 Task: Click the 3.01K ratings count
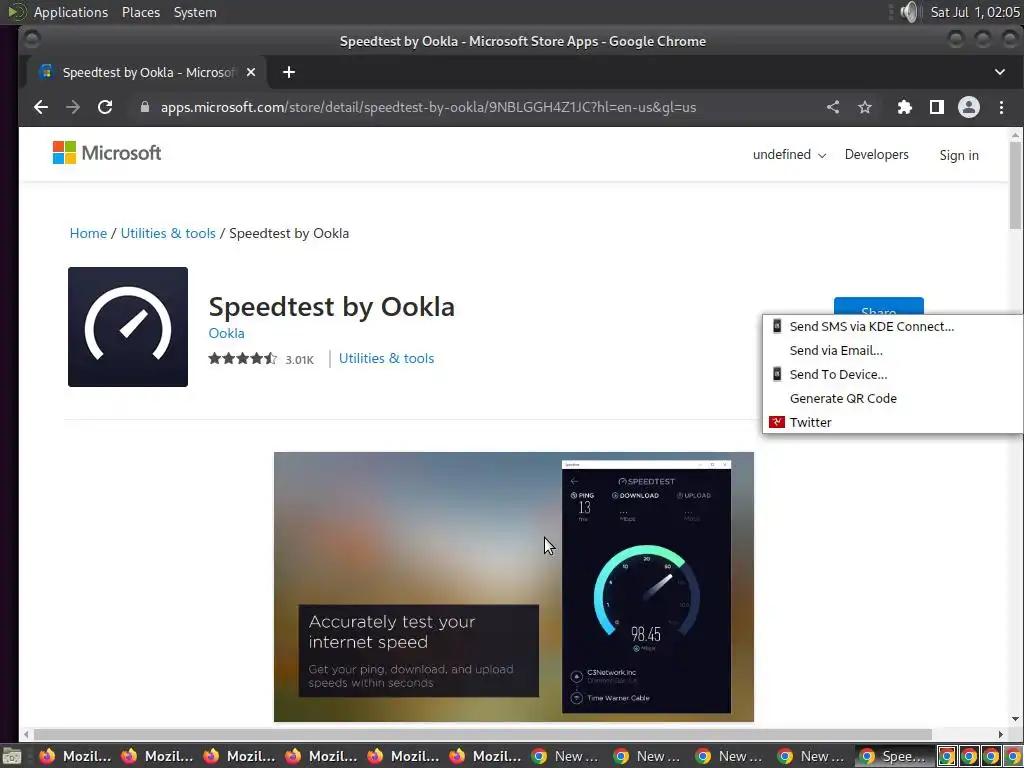tap(299, 360)
